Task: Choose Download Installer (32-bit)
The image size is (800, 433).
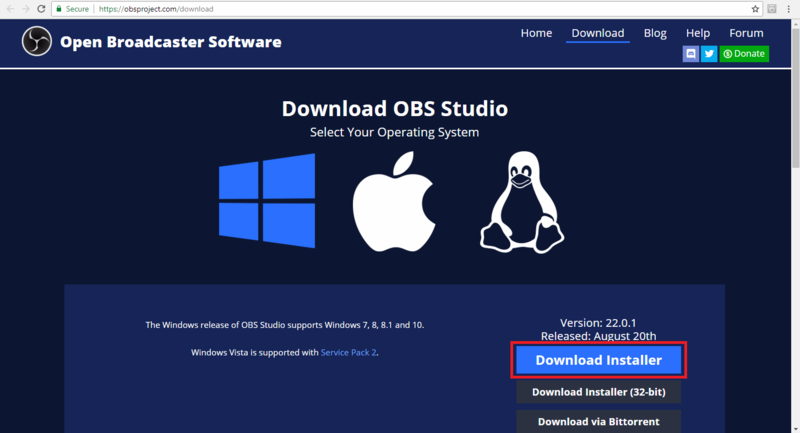Action: [598, 392]
